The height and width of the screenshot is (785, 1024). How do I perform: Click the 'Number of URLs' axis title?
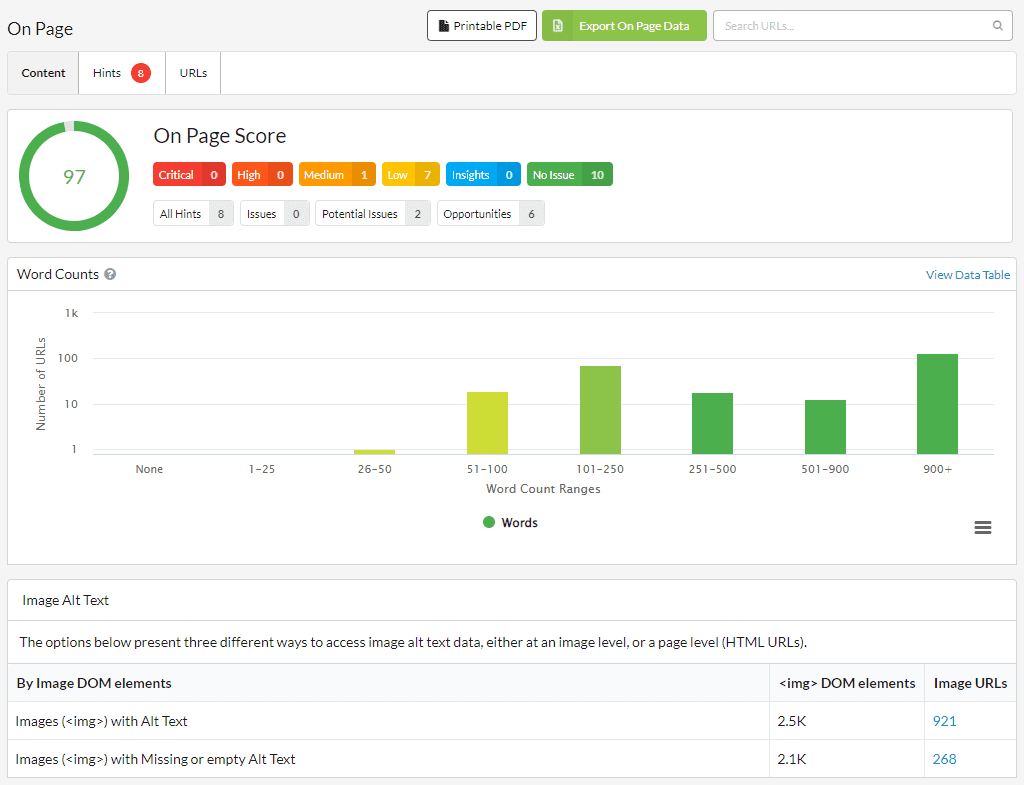point(41,384)
